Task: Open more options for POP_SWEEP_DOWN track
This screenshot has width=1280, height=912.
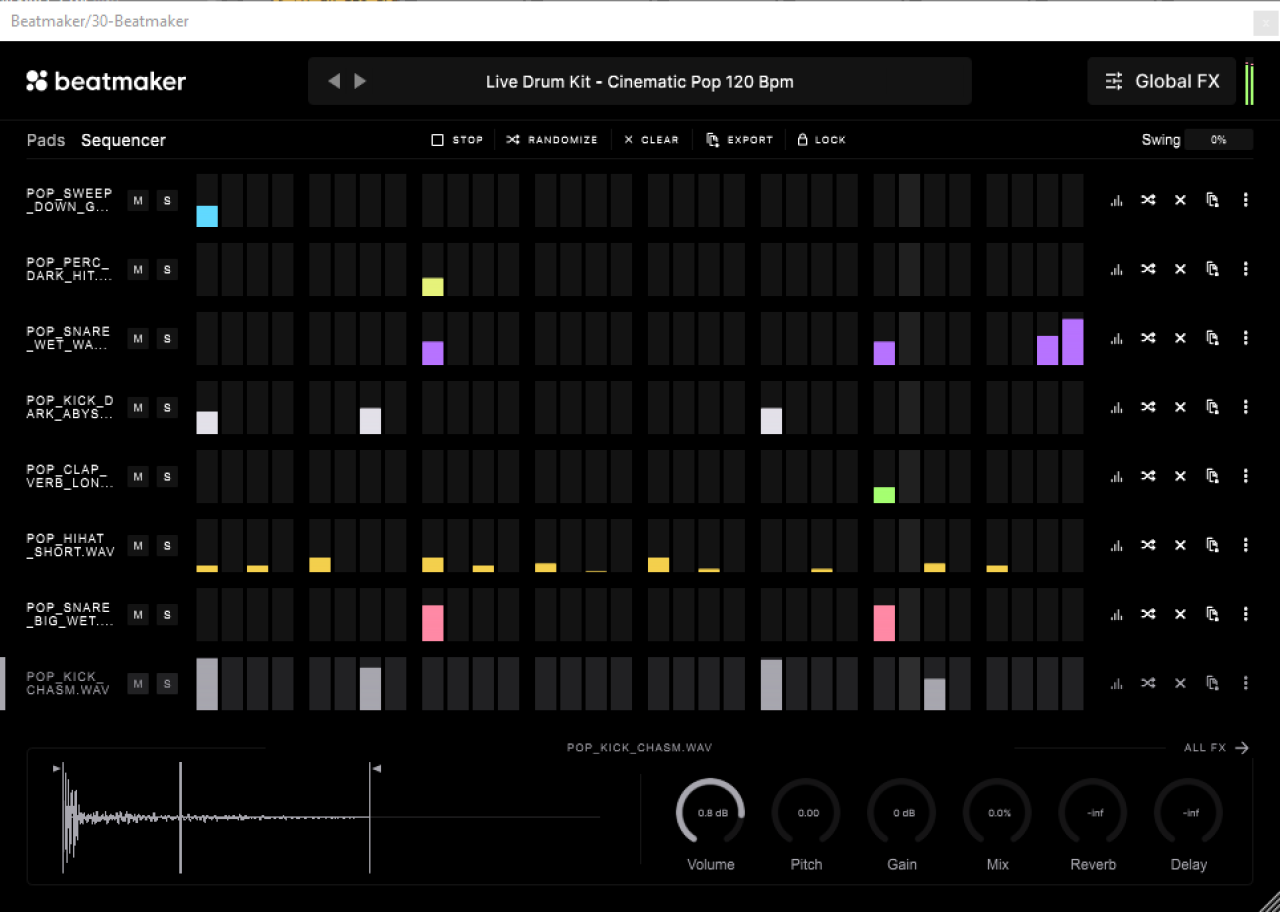Action: [x=1245, y=200]
